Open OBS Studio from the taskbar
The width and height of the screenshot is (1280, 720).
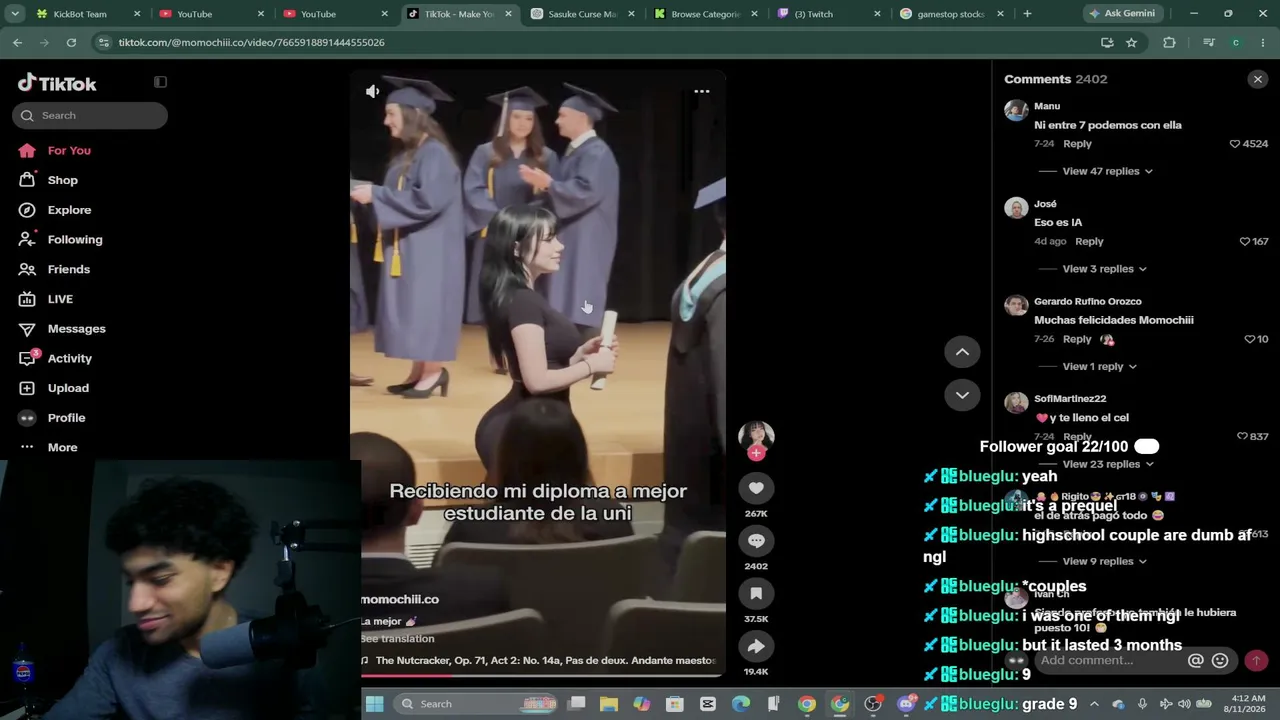[x=873, y=704]
